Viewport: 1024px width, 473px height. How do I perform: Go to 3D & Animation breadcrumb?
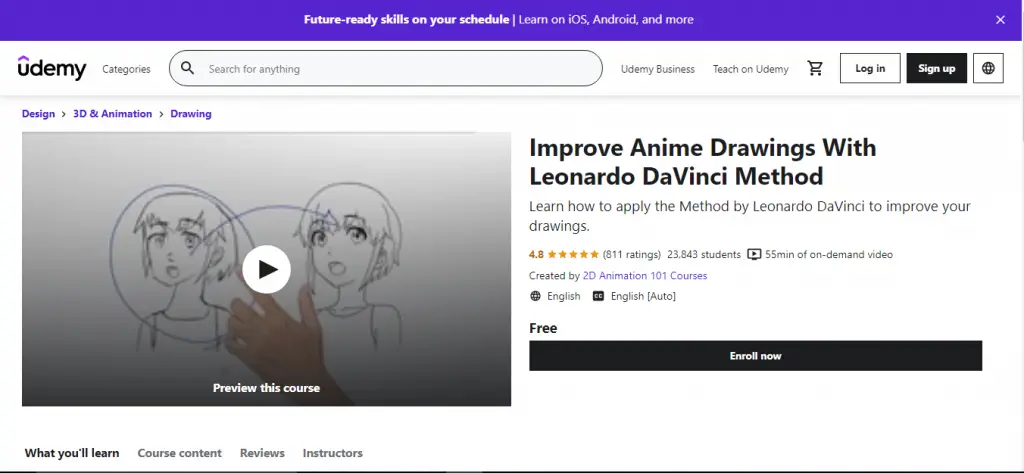pyautogui.click(x=112, y=114)
